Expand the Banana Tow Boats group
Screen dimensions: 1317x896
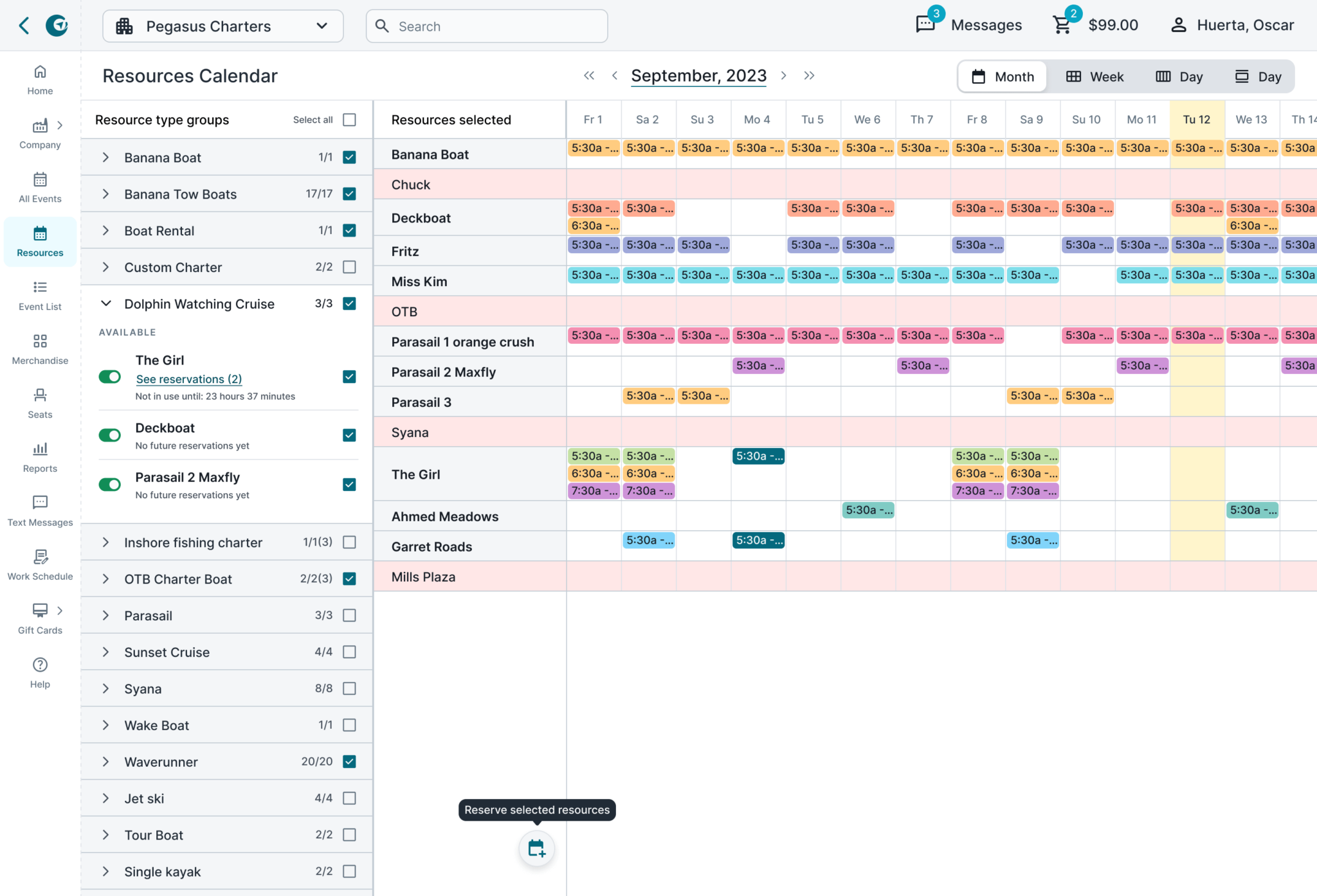[106, 193]
